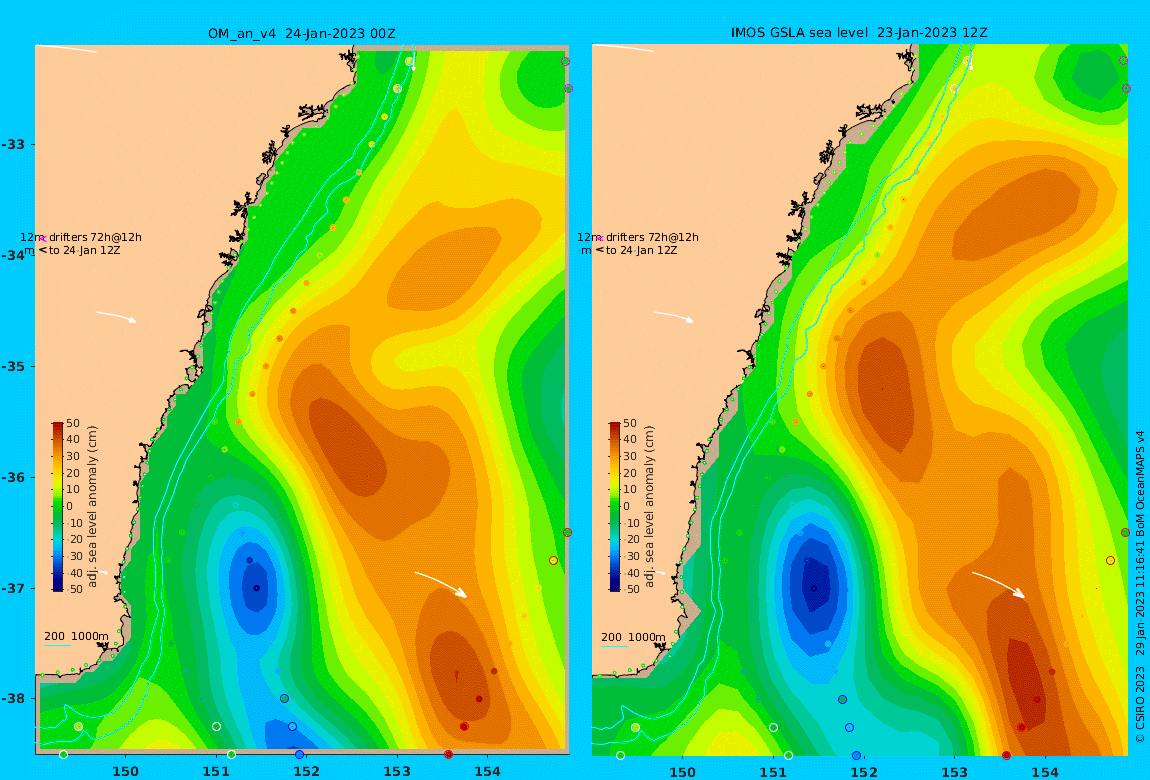Click the 'OM_an_v4 24-Jan-2023 00Z' title
1150x780 pixels.
click(x=301, y=34)
